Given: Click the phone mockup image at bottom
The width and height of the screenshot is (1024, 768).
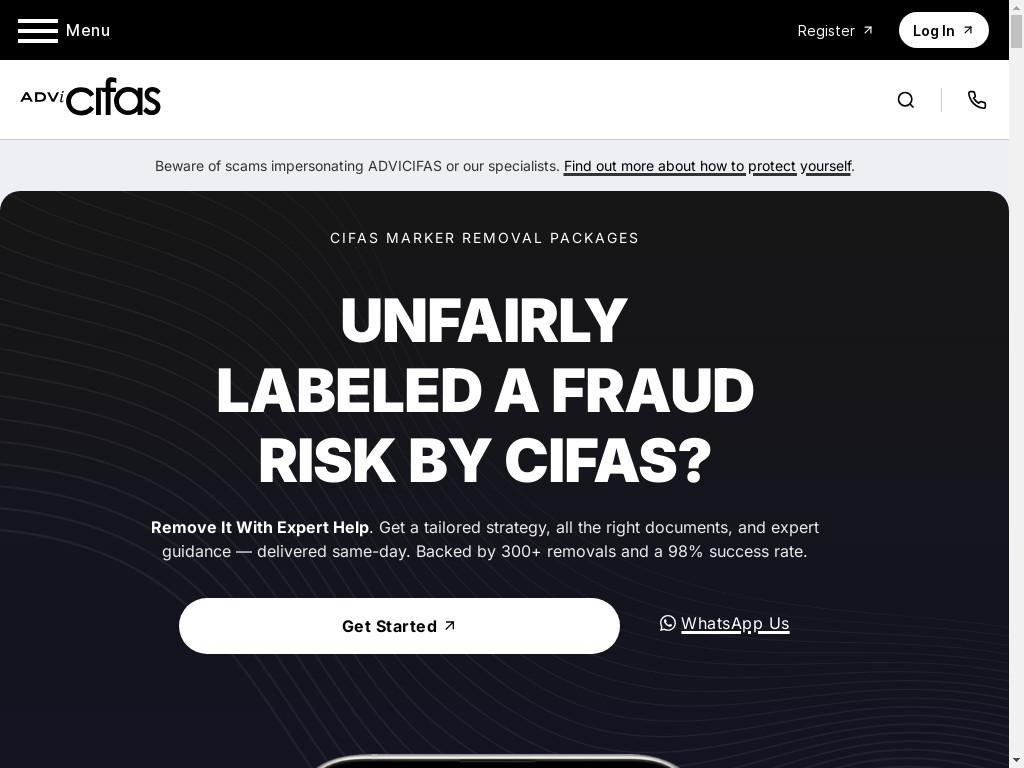Looking at the screenshot, I should pyautogui.click(x=497, y=760).
